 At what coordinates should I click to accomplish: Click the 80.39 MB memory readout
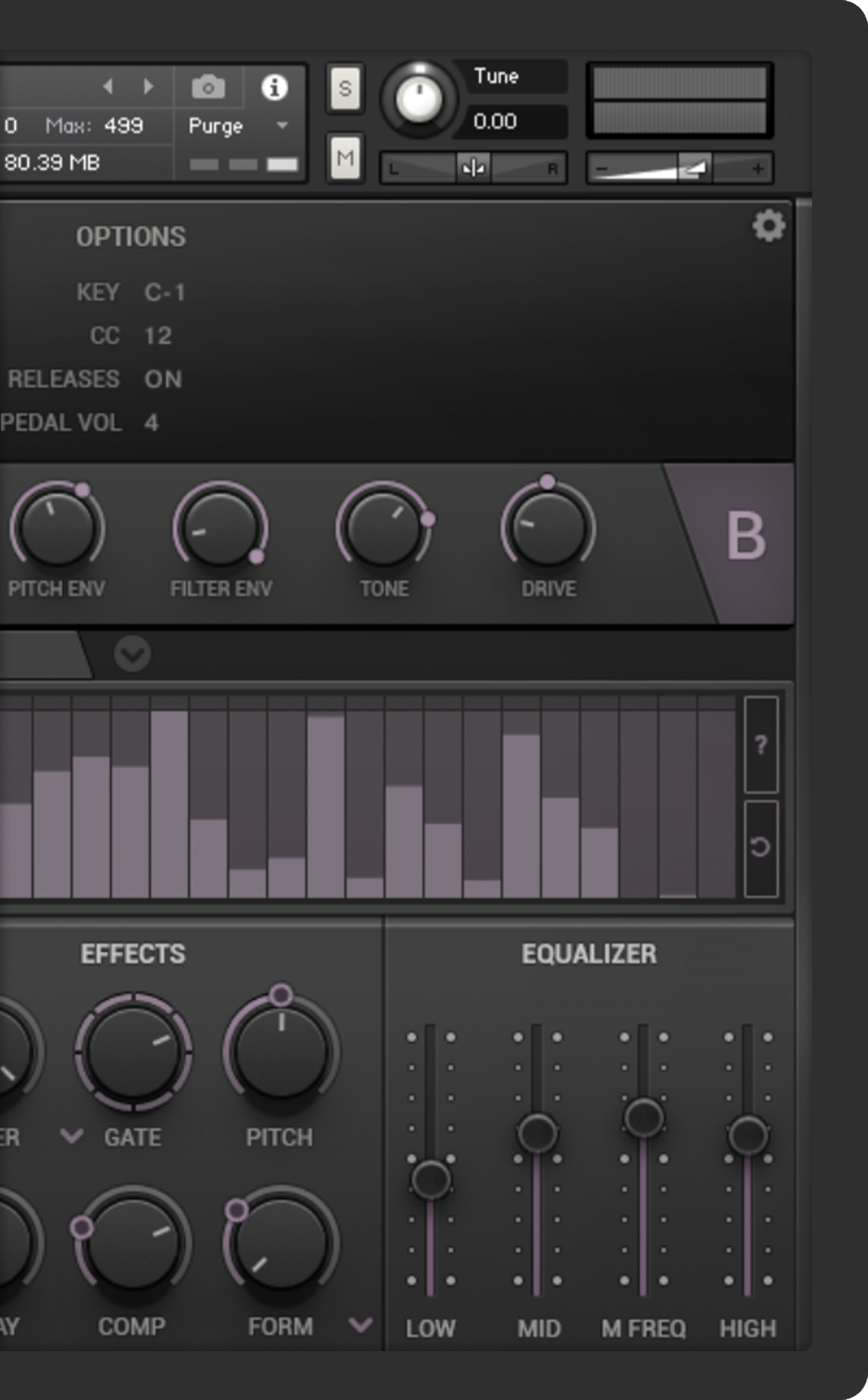[x=51, y=163]
